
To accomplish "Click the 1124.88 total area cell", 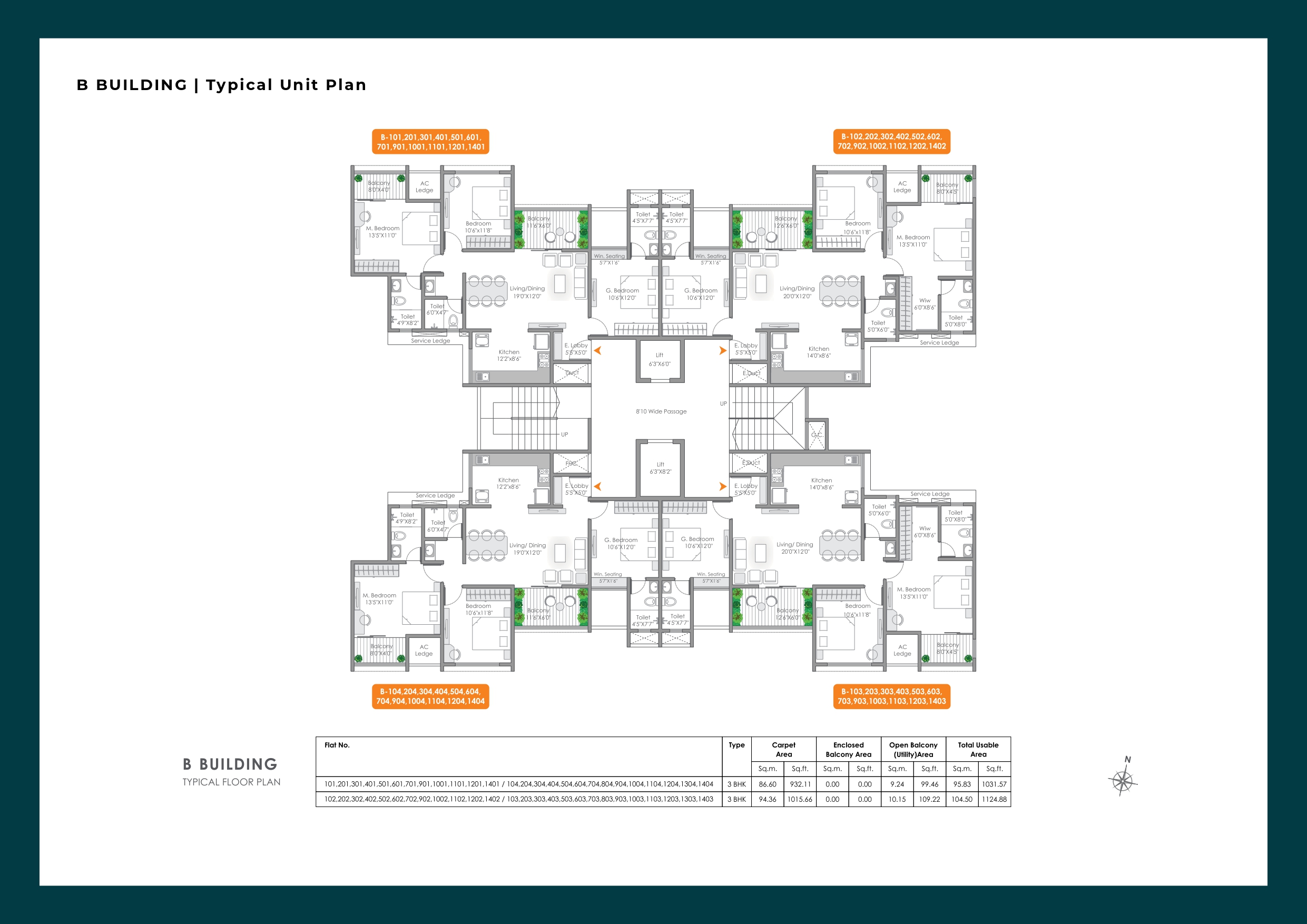I will click(994, 799).
